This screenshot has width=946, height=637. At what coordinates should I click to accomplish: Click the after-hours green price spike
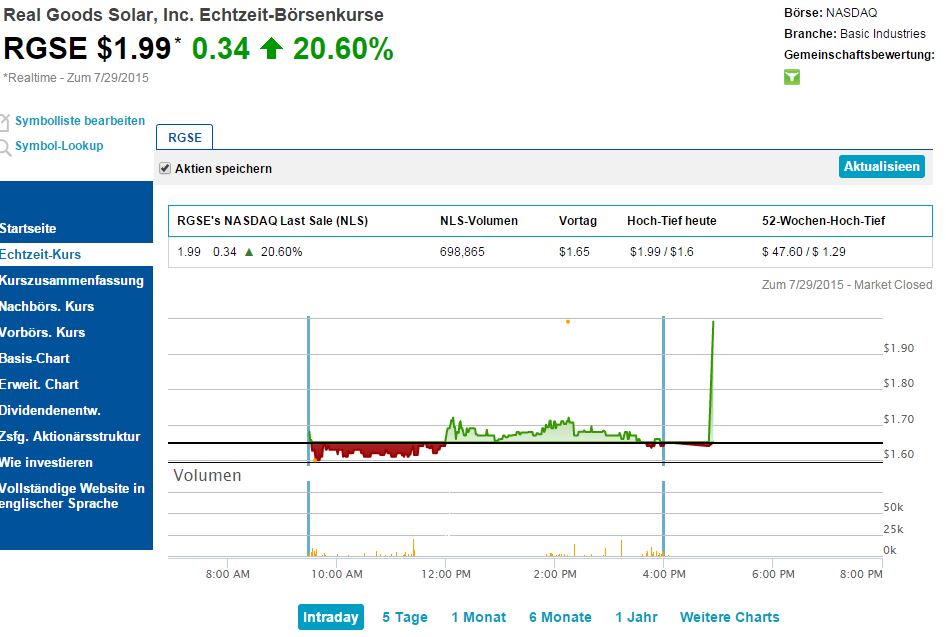pyautogui.click(x=712, y=380)
